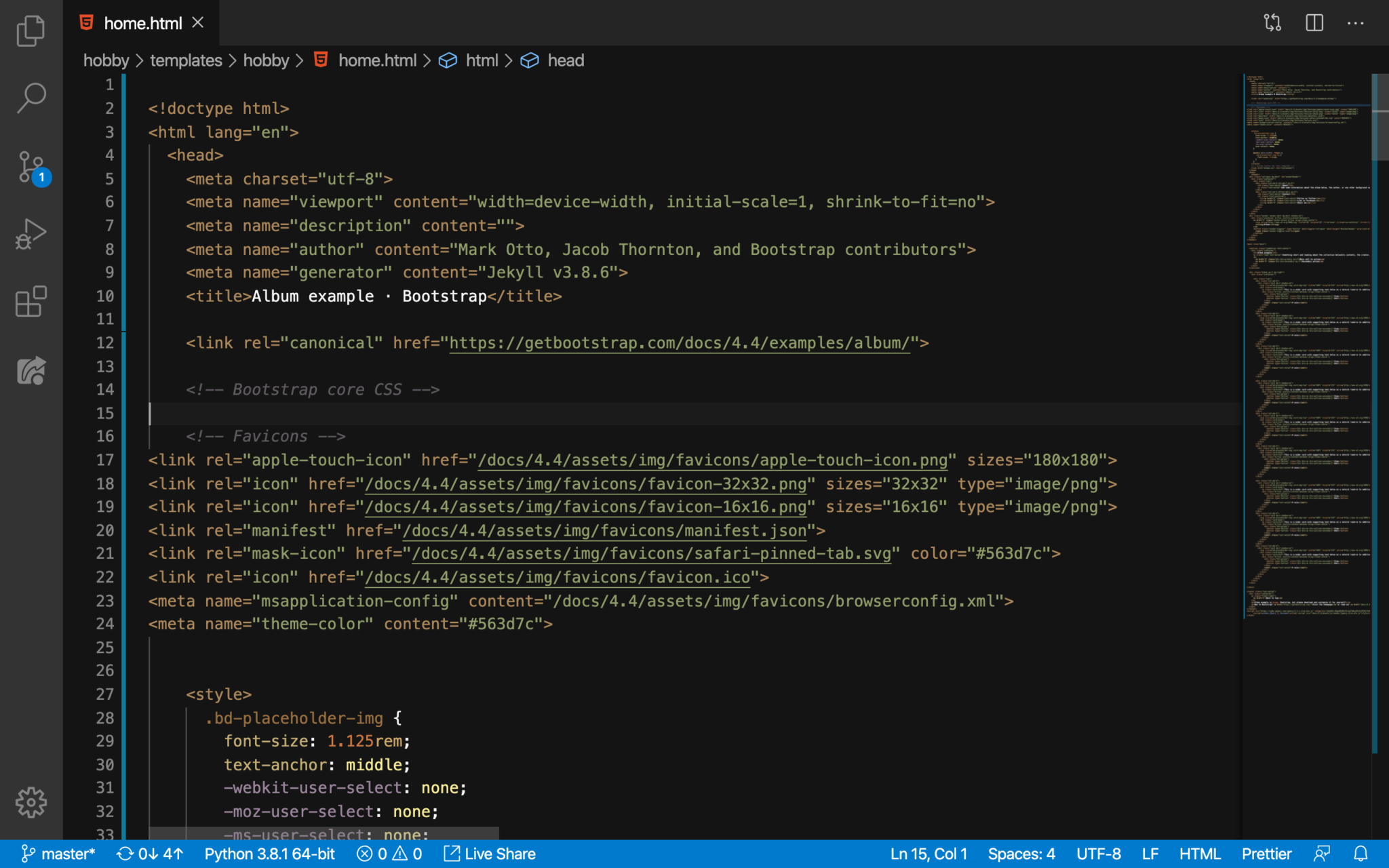Change indentation via Spaces: 4
1389x868 pixels.
point(1021,854)
